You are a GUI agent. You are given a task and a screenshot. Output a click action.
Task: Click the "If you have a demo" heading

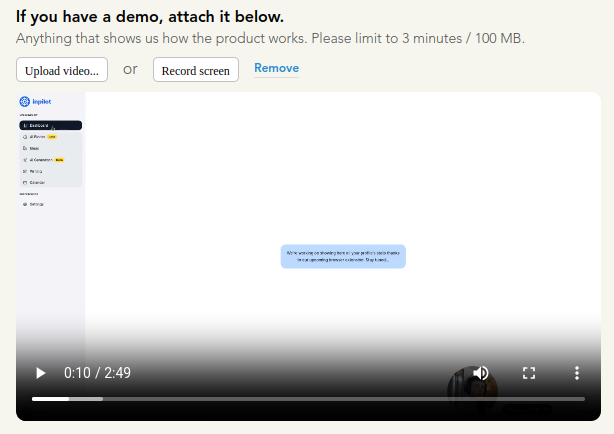point(150,17)
